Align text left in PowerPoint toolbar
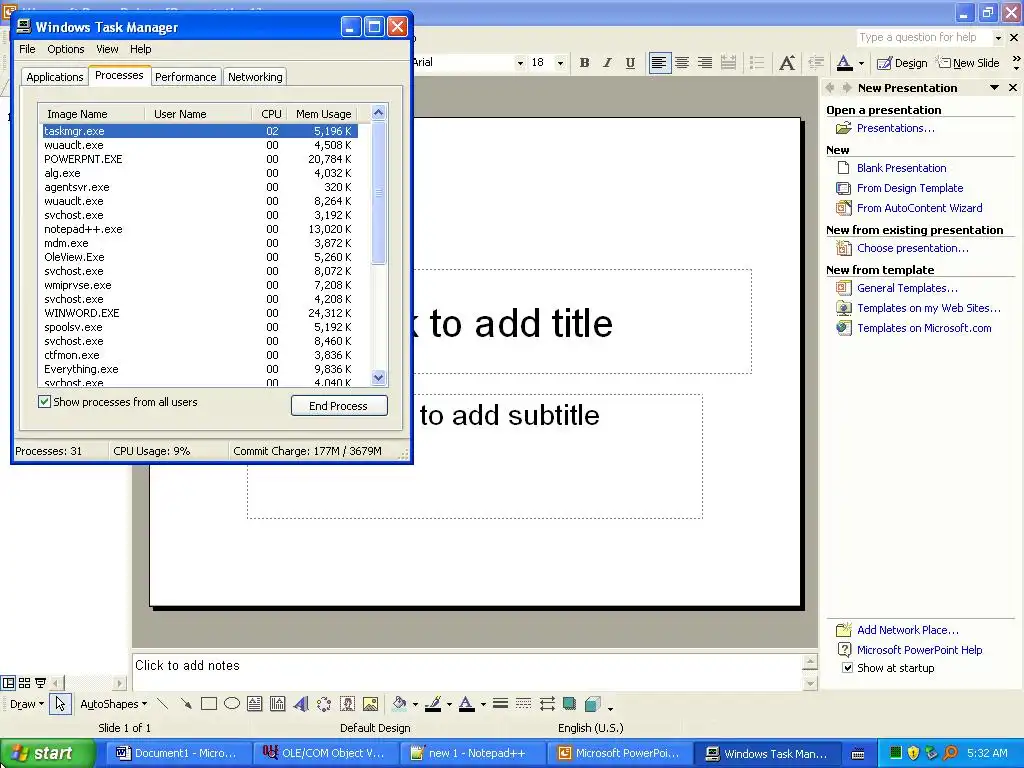 (x=659, y=63)
